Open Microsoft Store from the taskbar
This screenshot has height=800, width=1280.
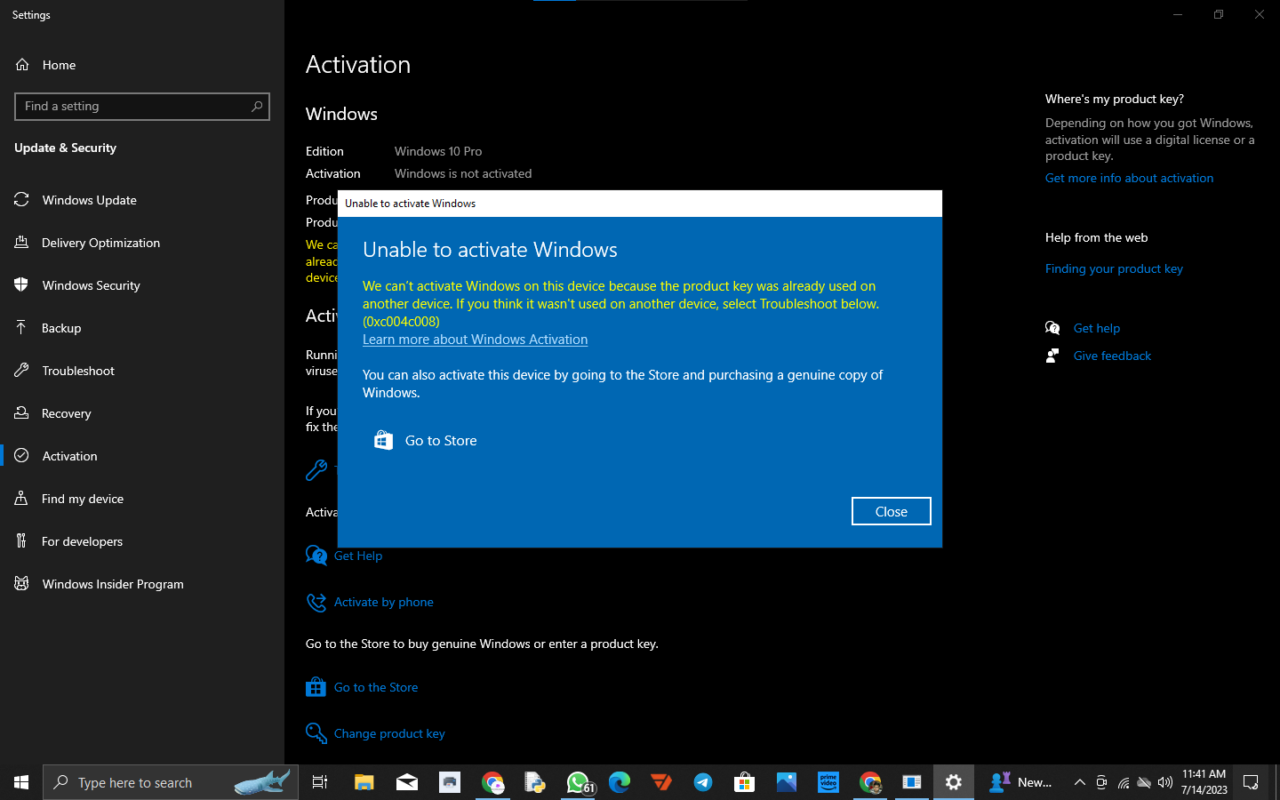tap(744, 782)
